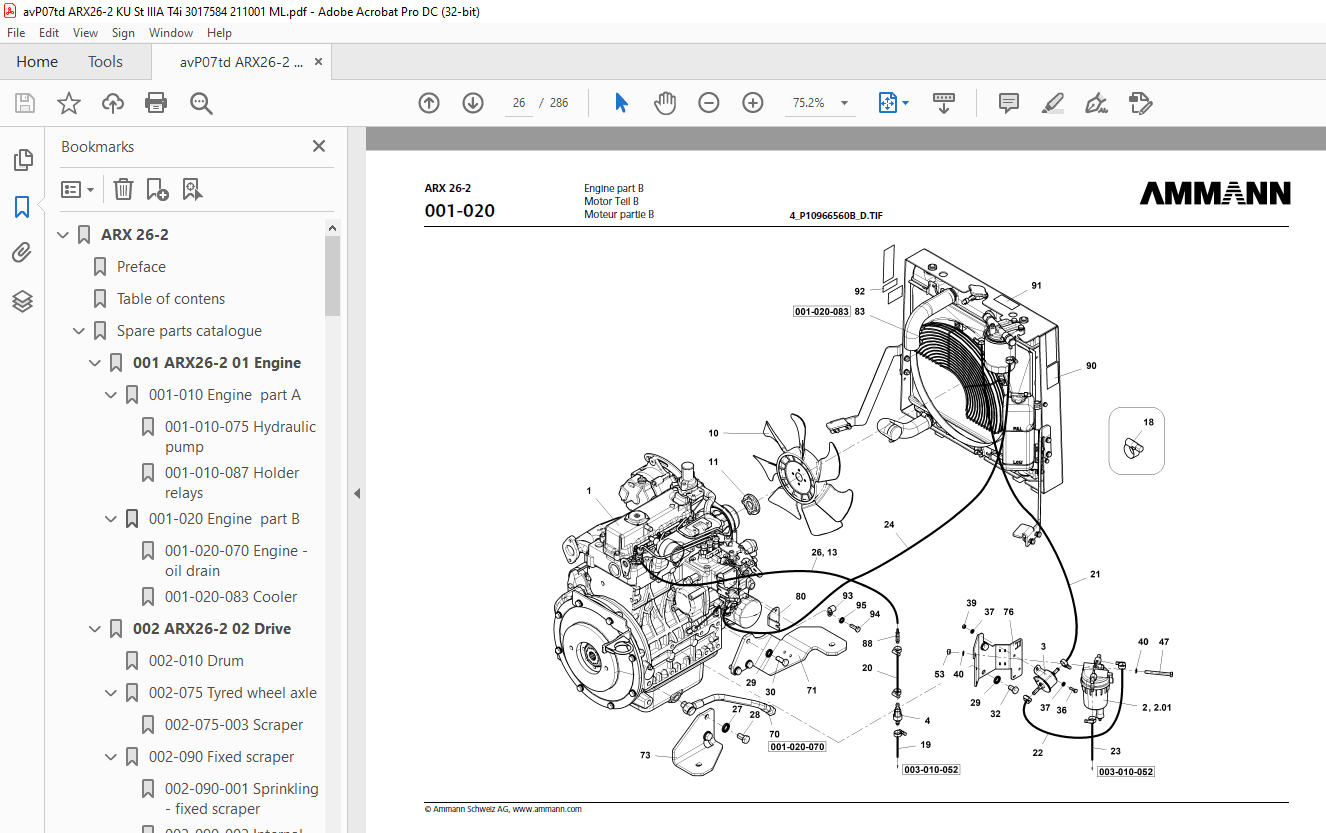Open the 002-075-003 Scraper bookmark
This screenshot has height=833, width=1326.
tap(234, 725)
